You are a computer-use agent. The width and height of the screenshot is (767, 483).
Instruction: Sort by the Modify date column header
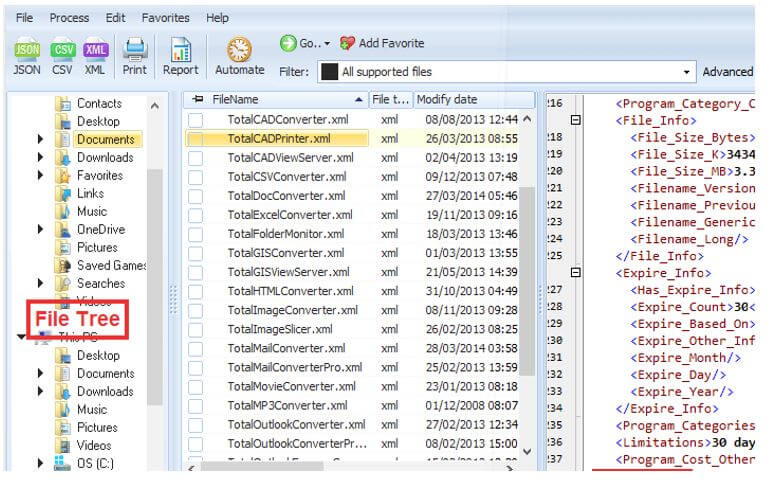[474, 99]
